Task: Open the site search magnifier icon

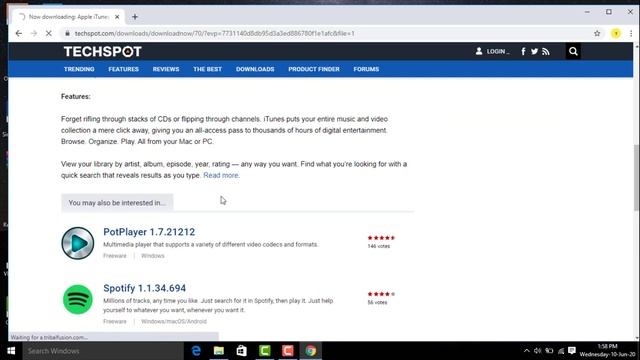Action: tap(573, 51)
